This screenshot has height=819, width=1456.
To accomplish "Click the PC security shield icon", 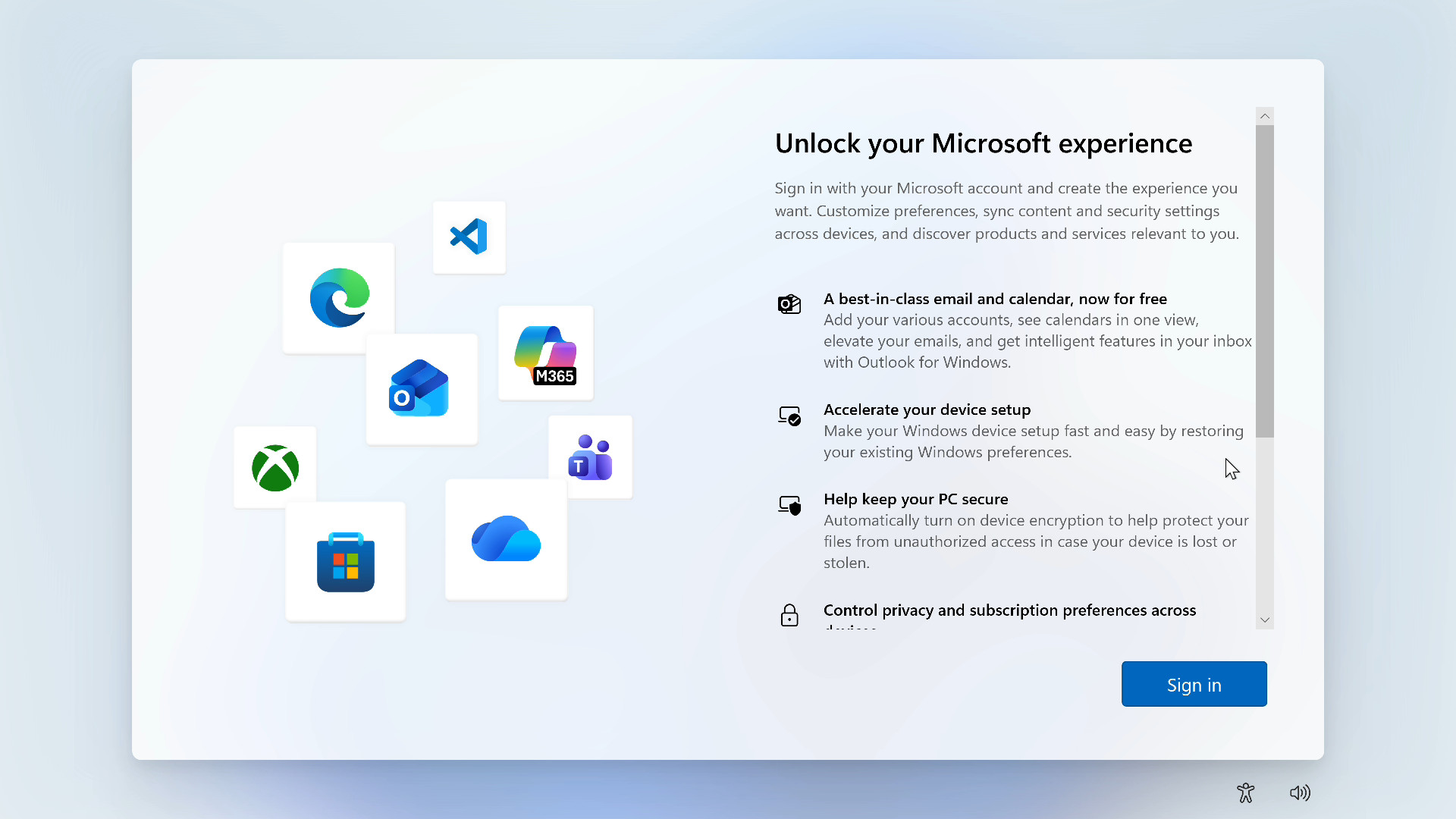I will 789,505.
